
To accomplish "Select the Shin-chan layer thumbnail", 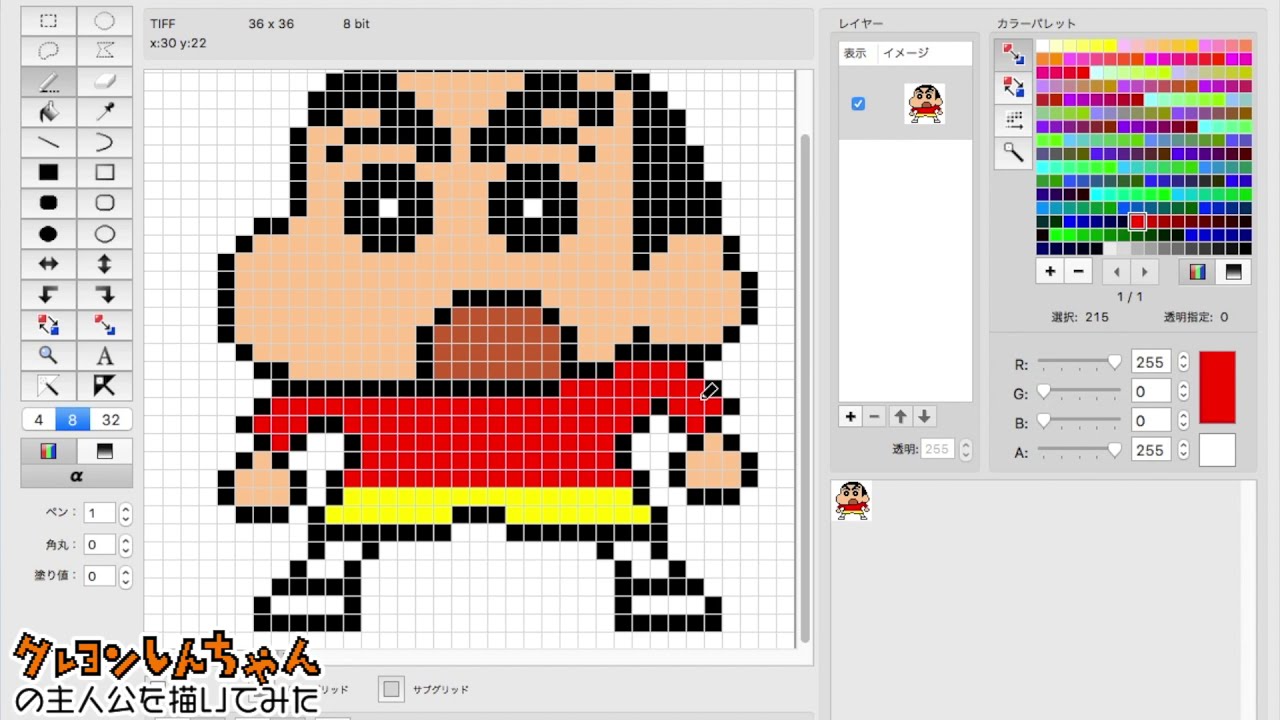I will (x=924, y=104).
